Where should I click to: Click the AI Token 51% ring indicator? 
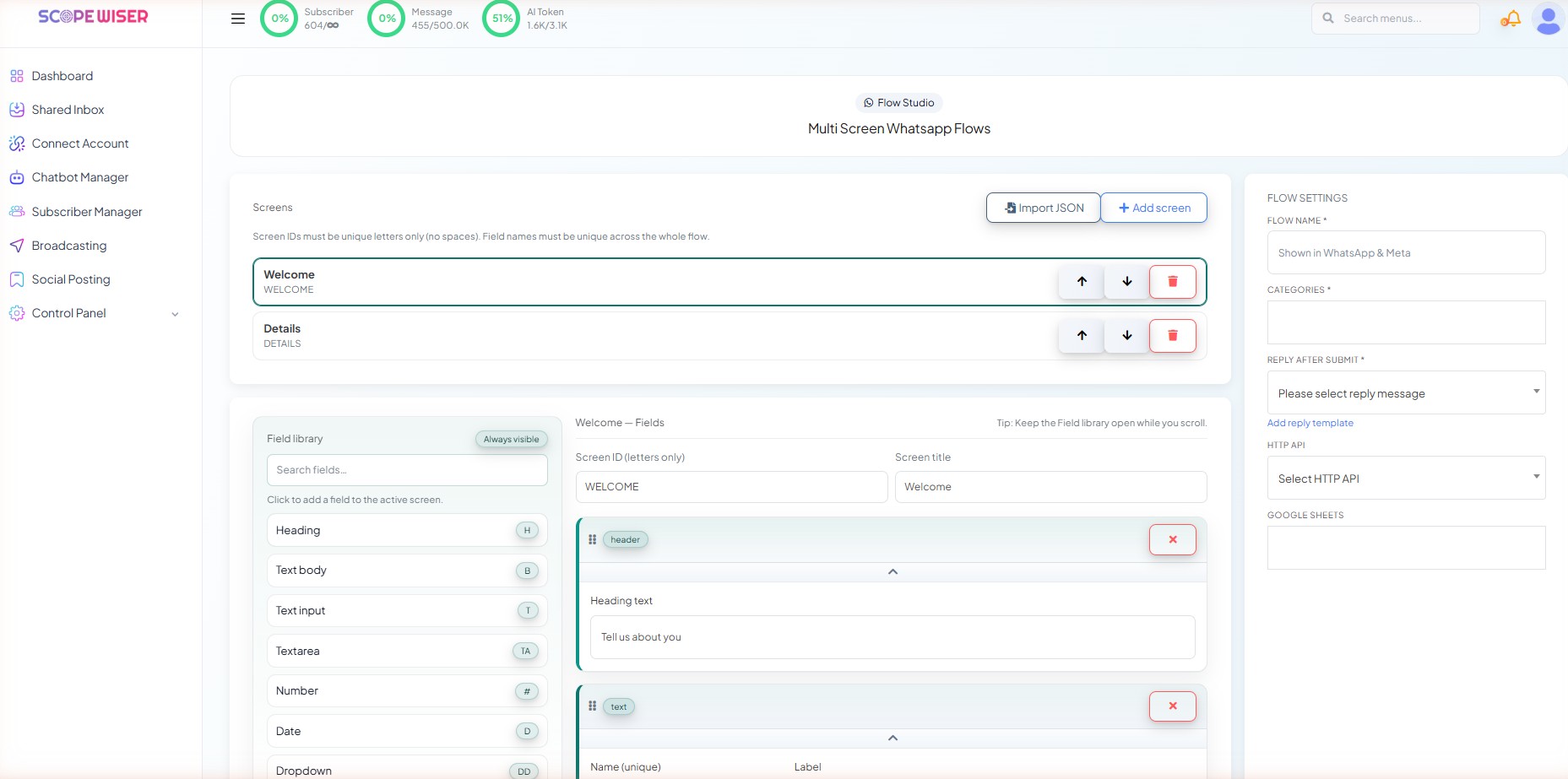pyautogui.click(x=502, y=19)
